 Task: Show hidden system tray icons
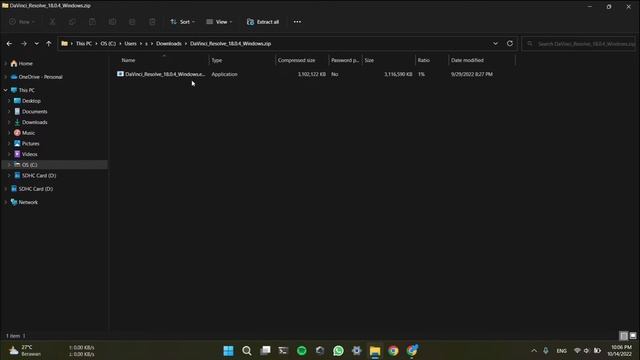(534, 351)
